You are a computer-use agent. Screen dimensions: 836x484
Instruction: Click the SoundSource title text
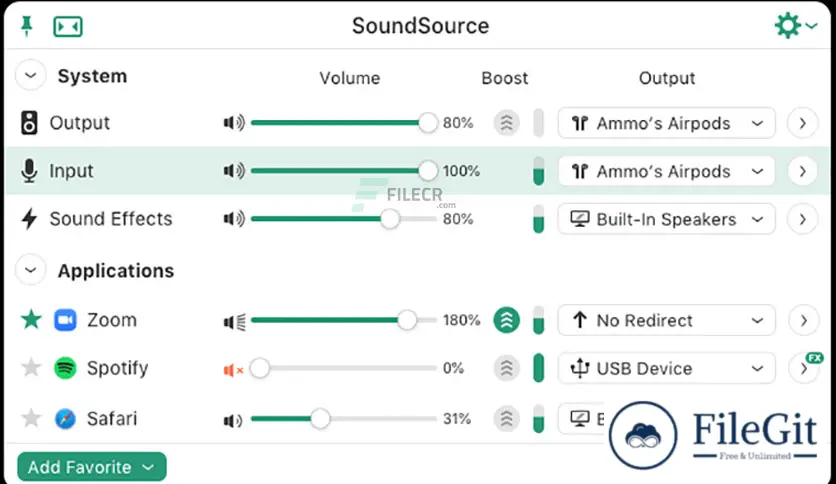coord(420,26)
